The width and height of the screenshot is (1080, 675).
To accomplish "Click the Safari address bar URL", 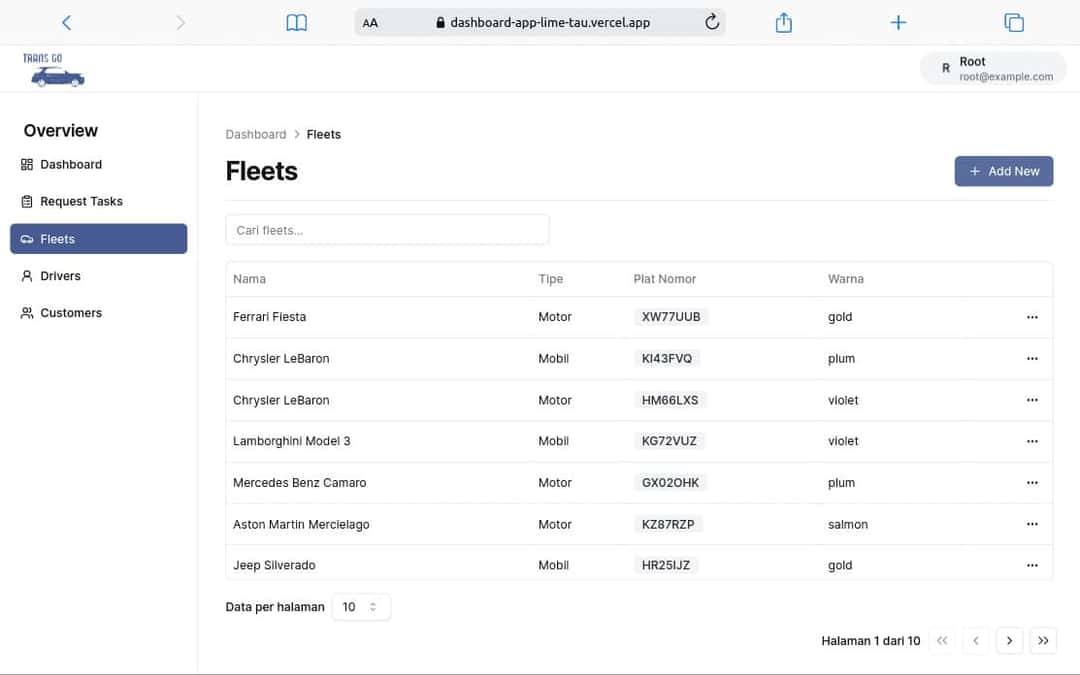I will click(550, 23).
